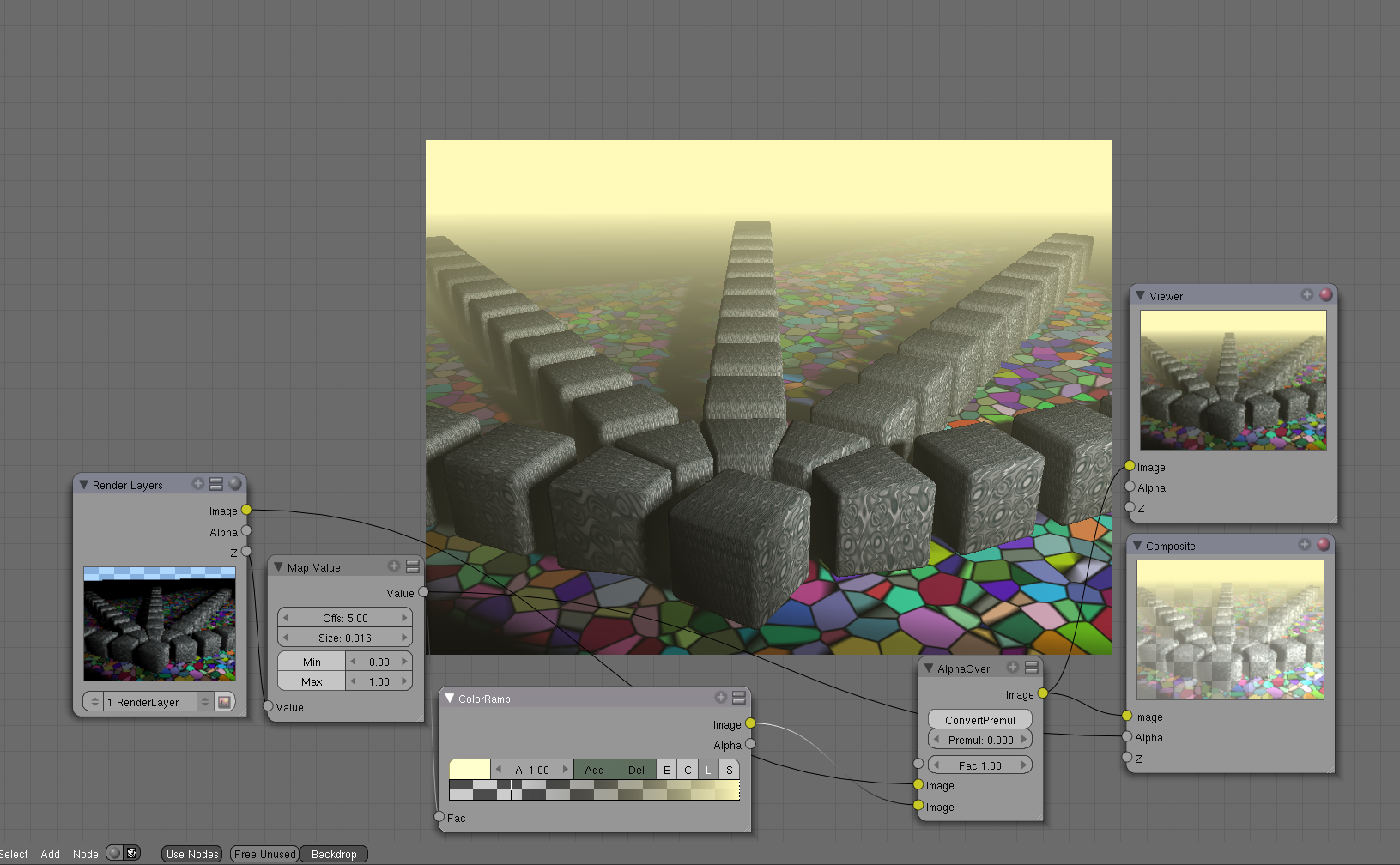Click the sphere icon on Render Layers header

click(235, 484)
